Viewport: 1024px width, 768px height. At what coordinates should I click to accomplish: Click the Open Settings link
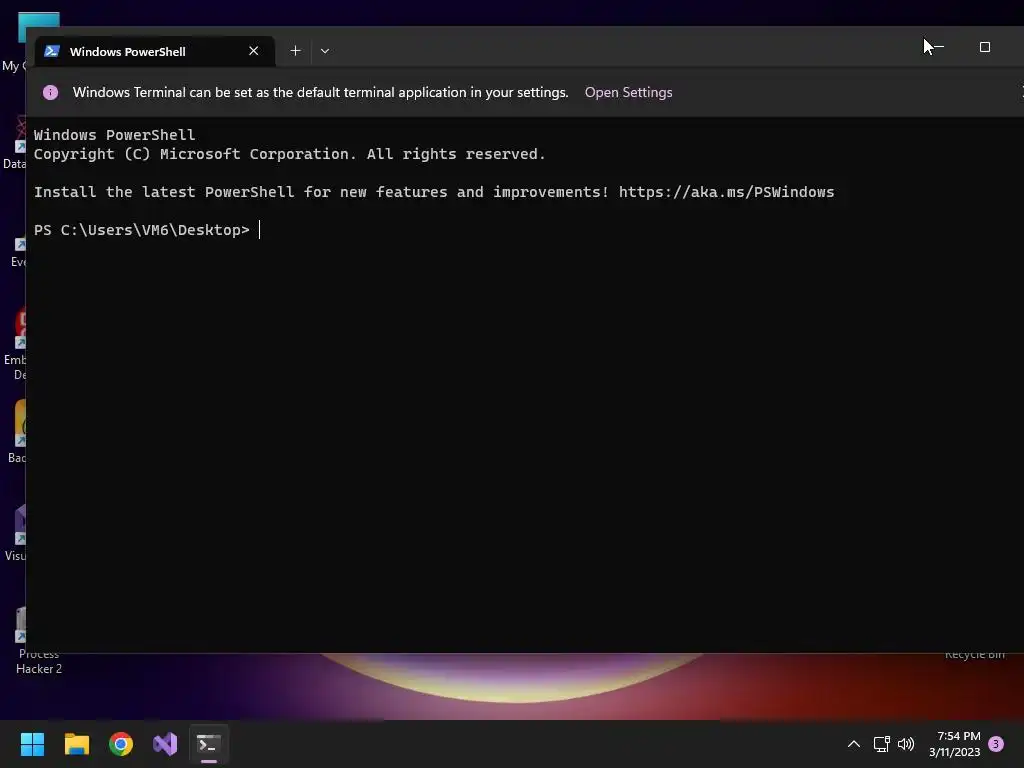(628, 92)
